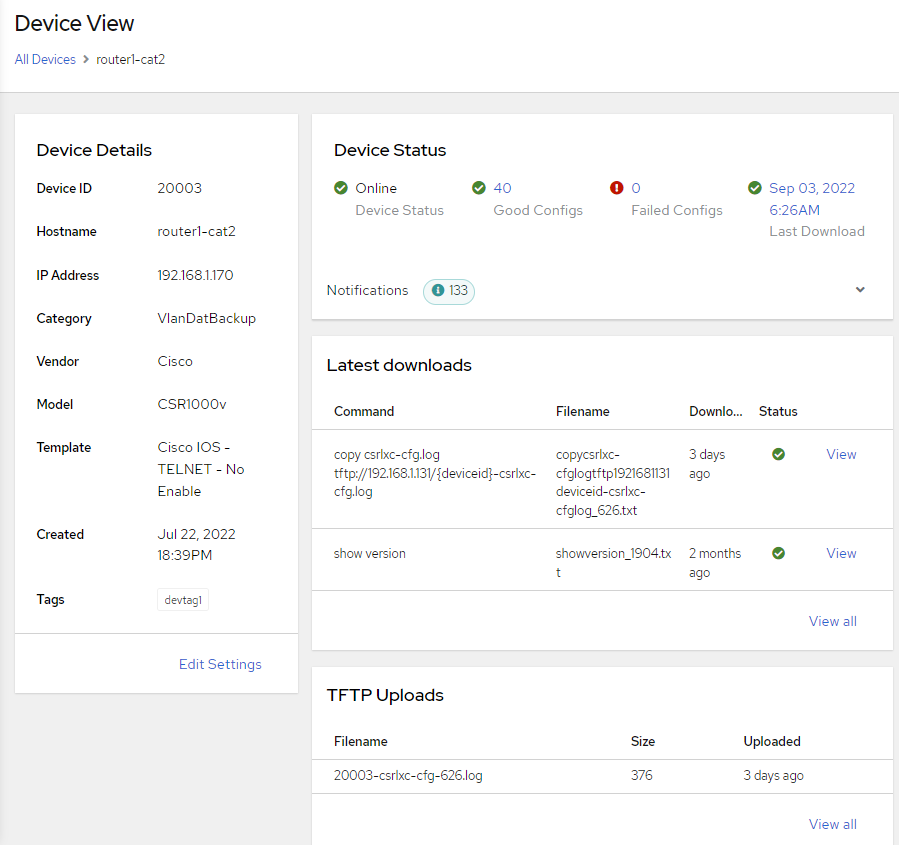Click the Size column header in TFTP Uploads
Image resolution: width=899 pixels, height=845 pixels.
click(x=643, y=741)
